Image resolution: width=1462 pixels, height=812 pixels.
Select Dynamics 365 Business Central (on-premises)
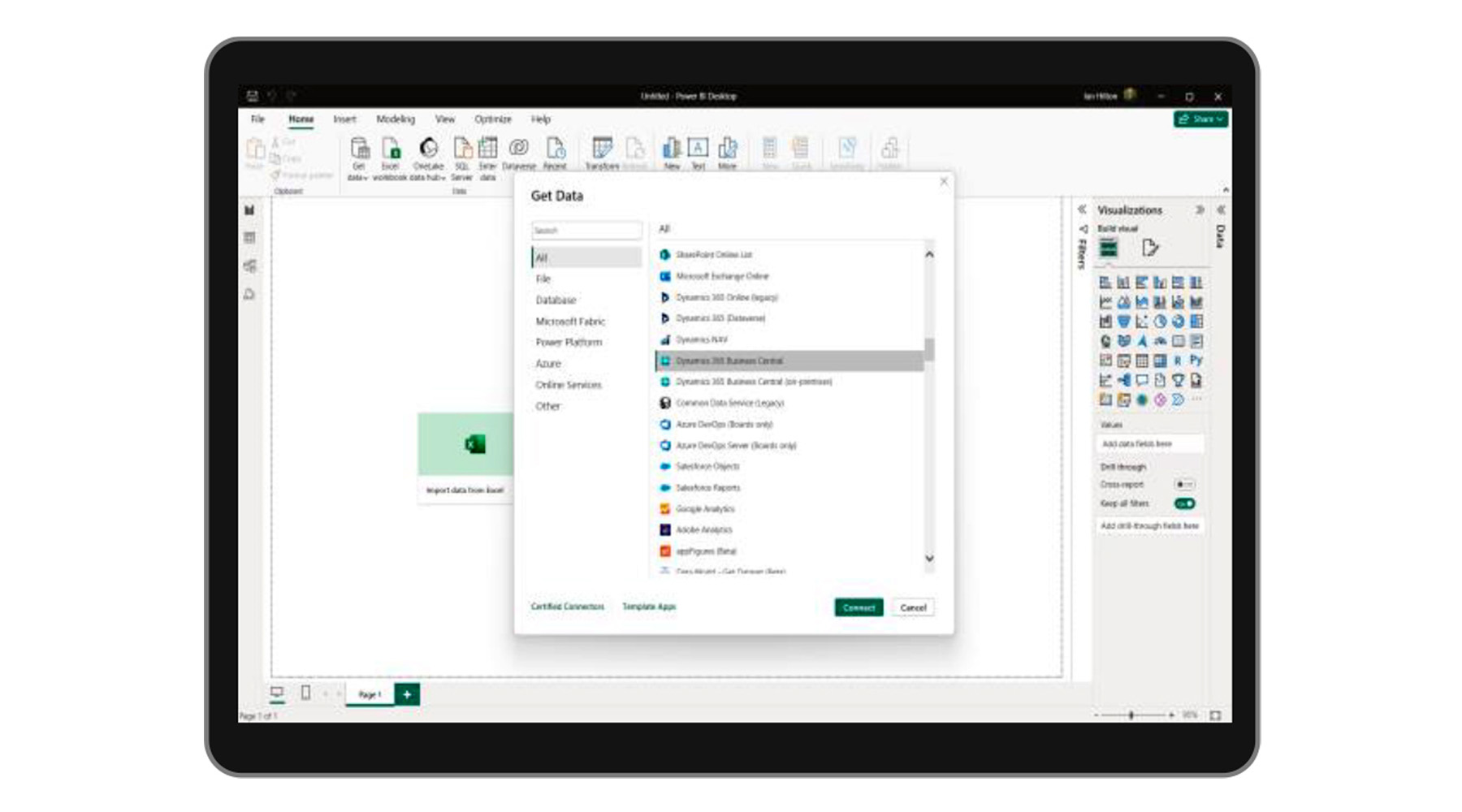pyautogui.click(x=789, y=382)
